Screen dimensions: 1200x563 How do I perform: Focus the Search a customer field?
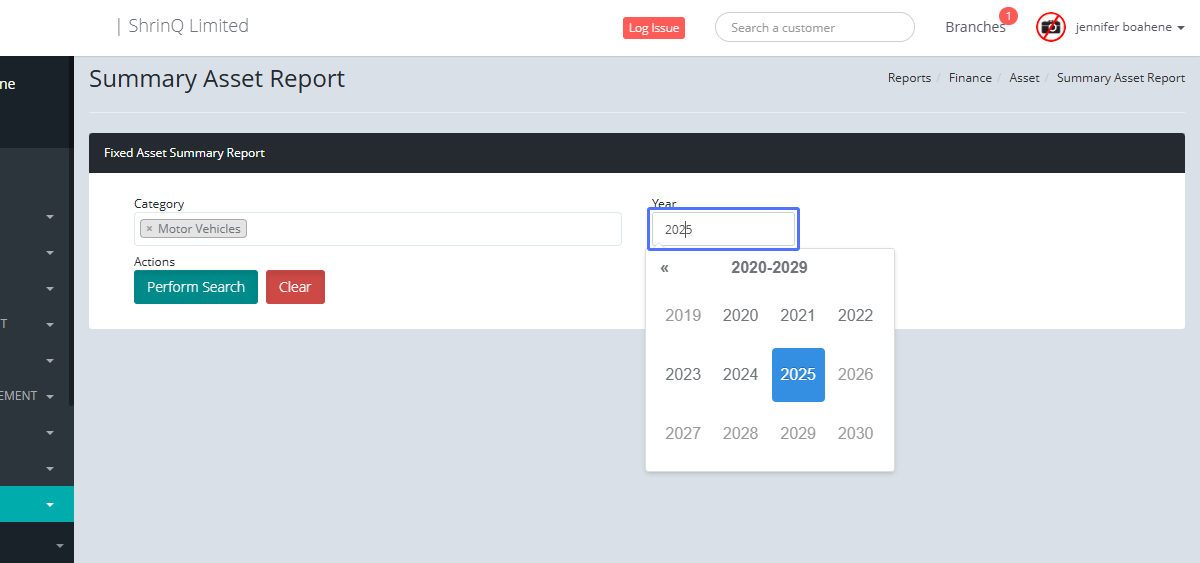coord(814,28)
